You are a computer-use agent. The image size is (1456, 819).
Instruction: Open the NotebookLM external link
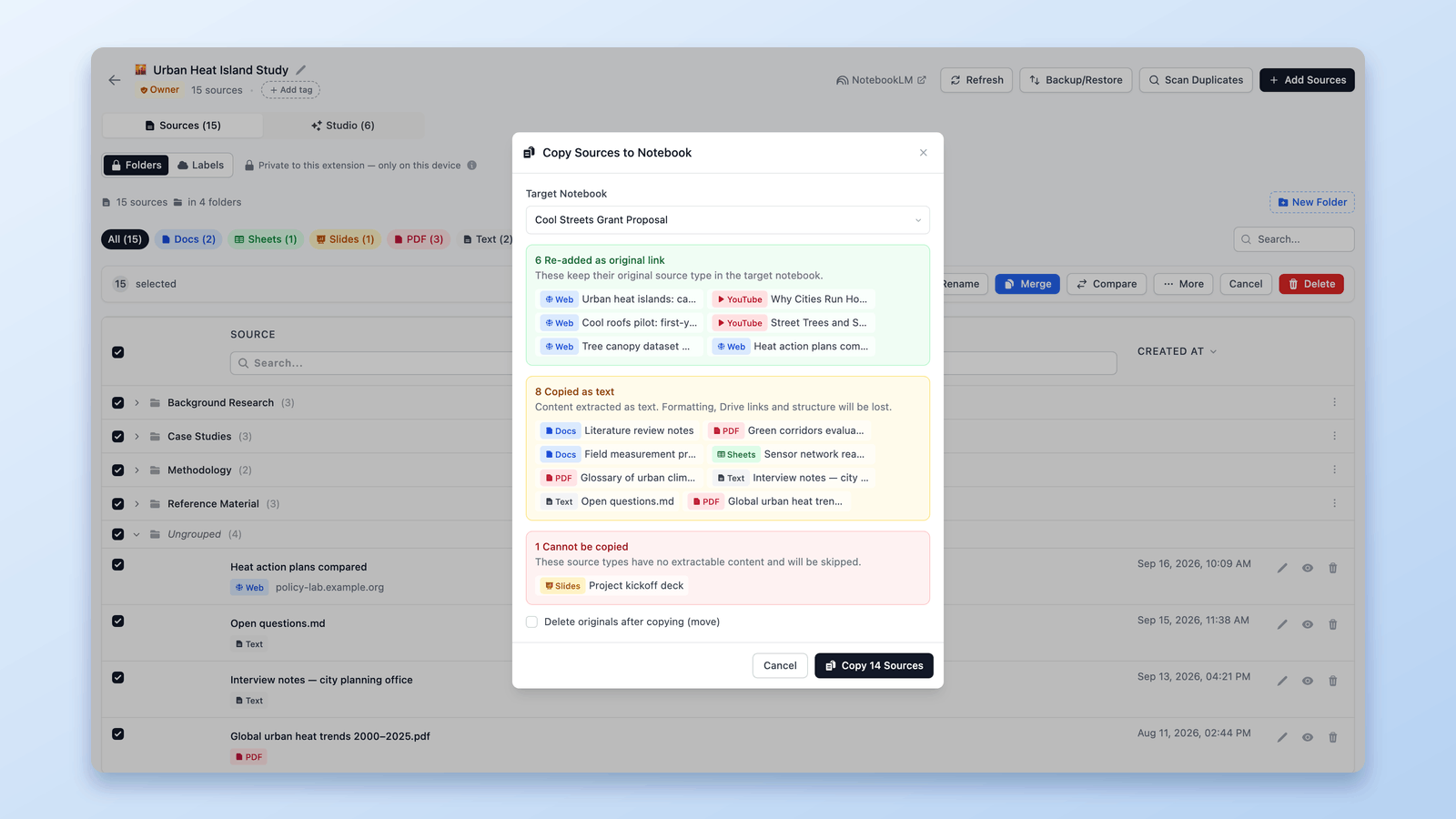(x=881, y=80)
